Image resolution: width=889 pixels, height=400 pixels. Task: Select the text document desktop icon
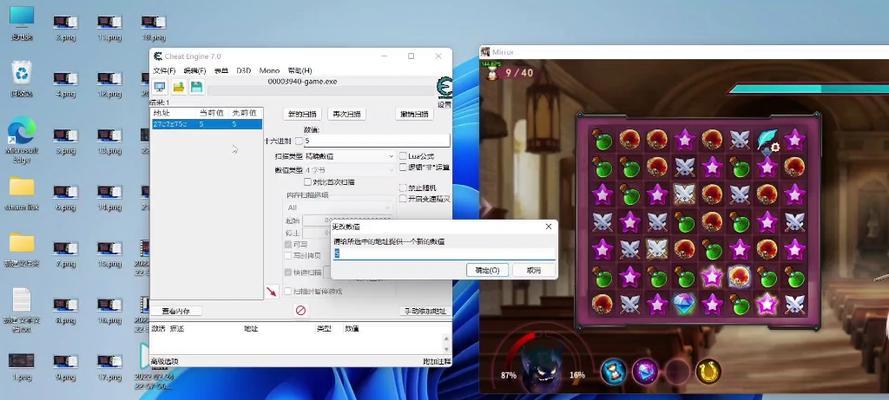click(22, 310)
